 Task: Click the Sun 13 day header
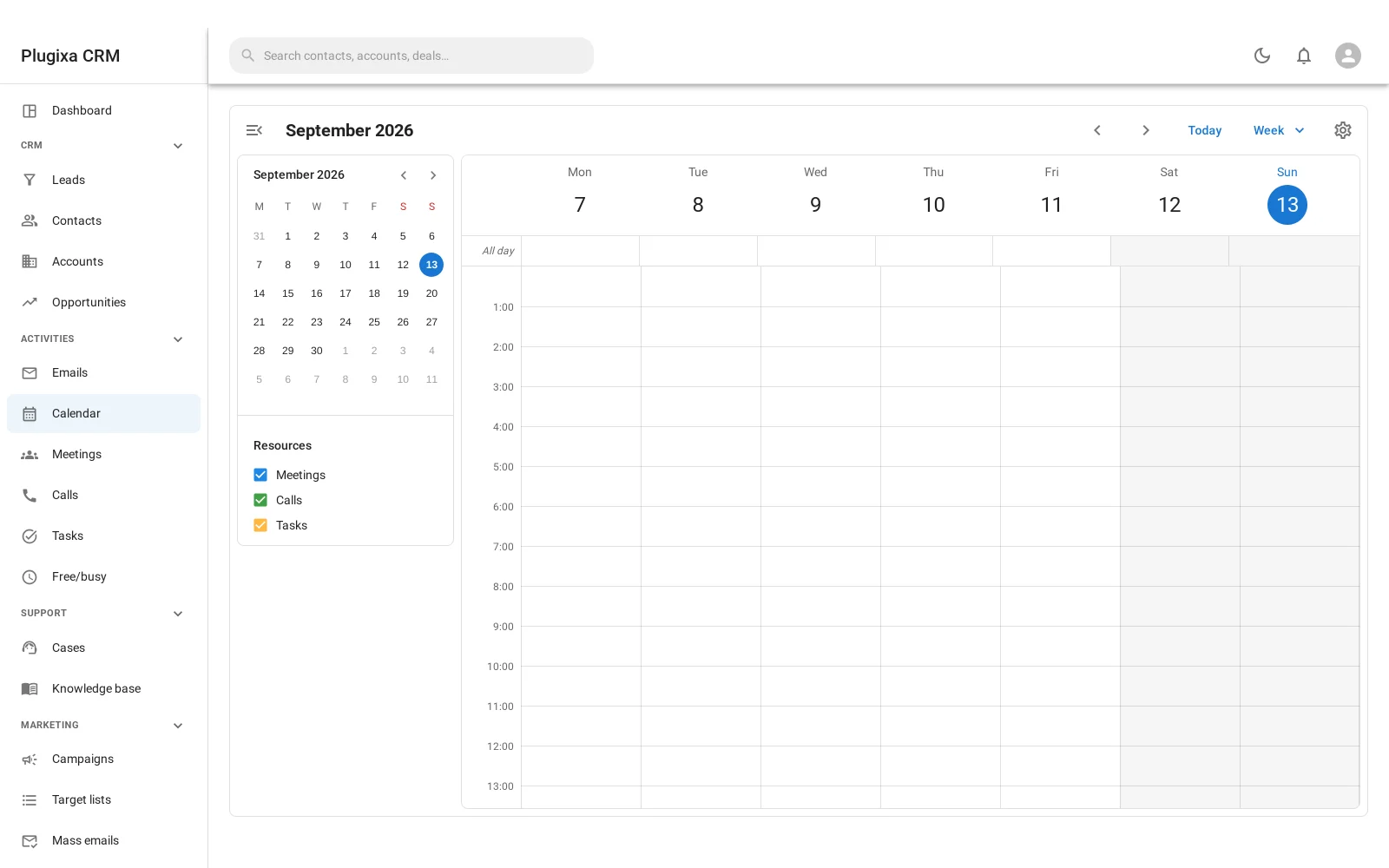pos(1287,195)
